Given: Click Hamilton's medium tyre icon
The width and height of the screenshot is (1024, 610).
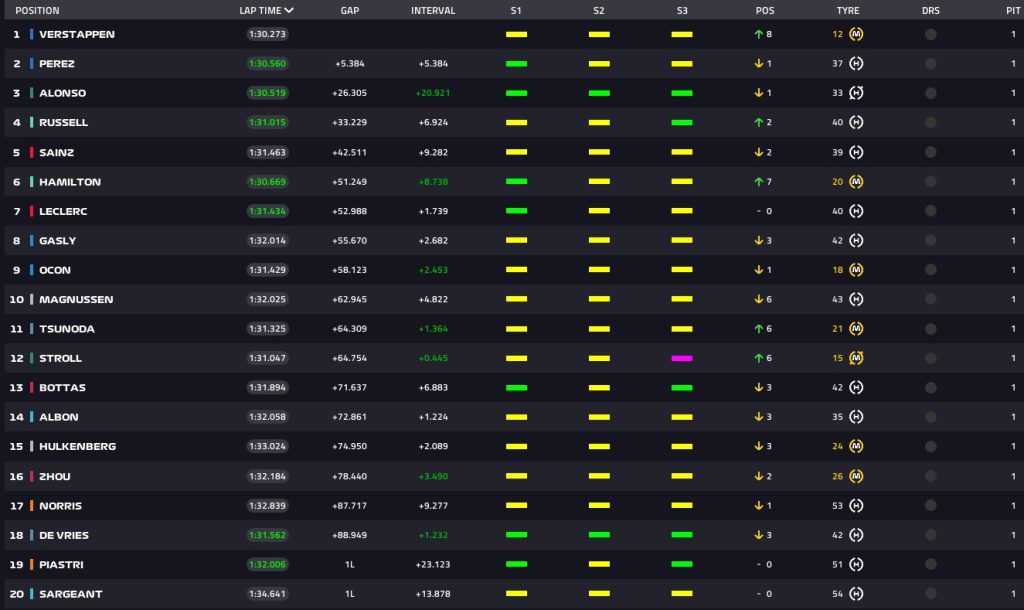Looking at the screenshot, I should [856, 181].
